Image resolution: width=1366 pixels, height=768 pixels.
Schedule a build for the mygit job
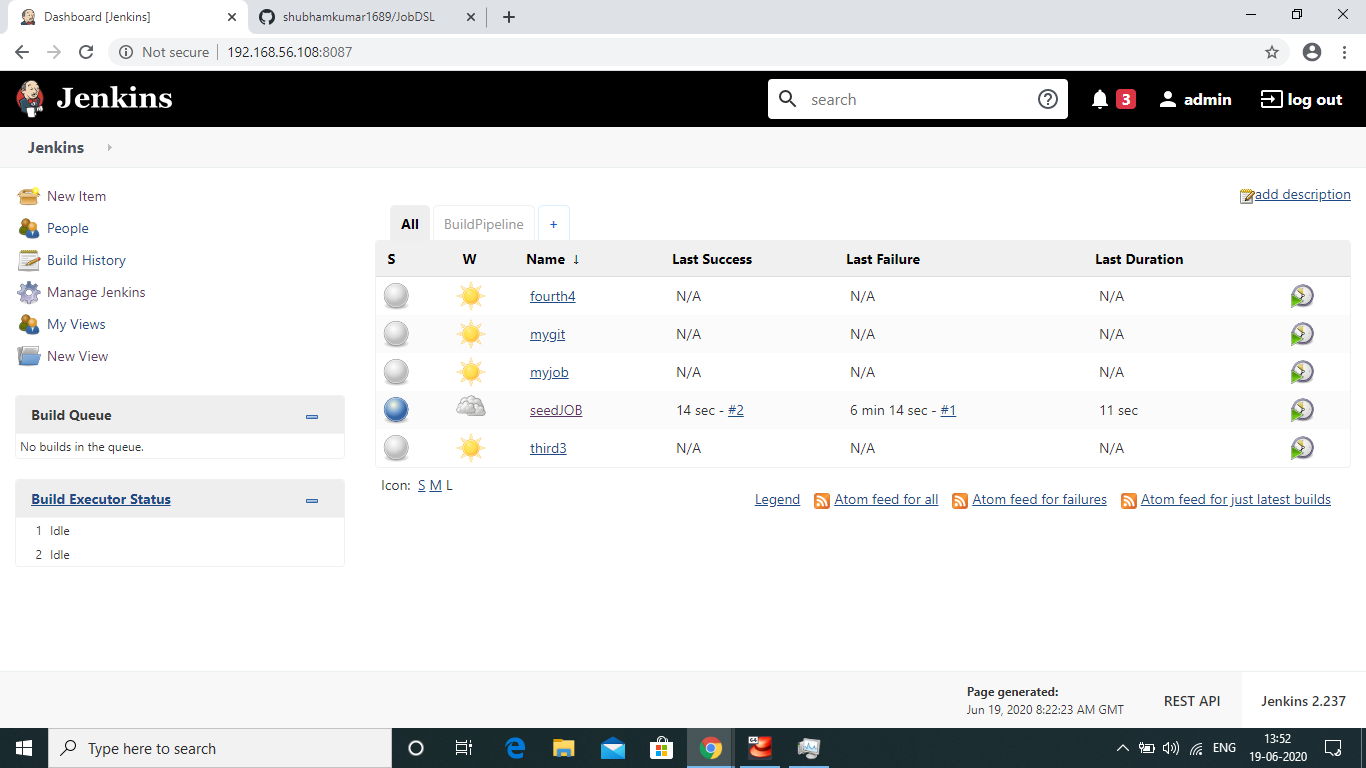pyautogui.click(x=1302, y=333)
